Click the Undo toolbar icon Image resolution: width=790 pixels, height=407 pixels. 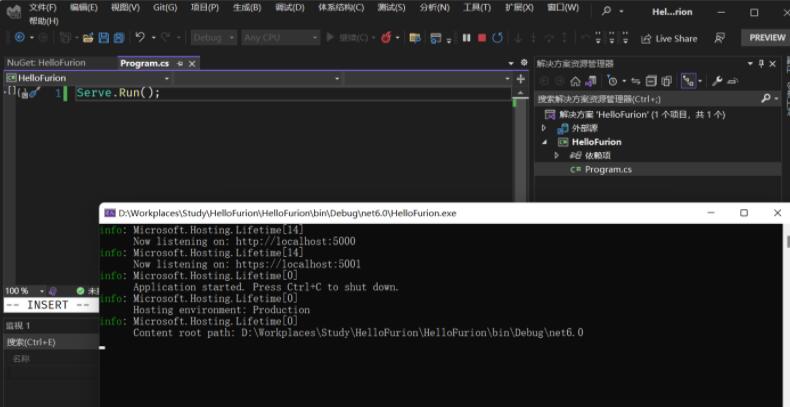139,38
